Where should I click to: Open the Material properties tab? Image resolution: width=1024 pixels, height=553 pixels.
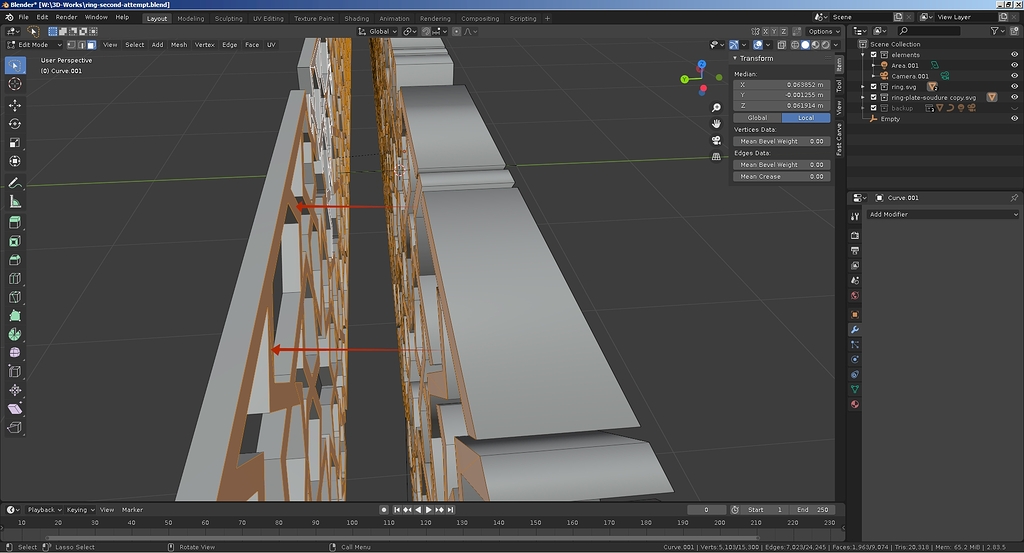coord(855,404)
